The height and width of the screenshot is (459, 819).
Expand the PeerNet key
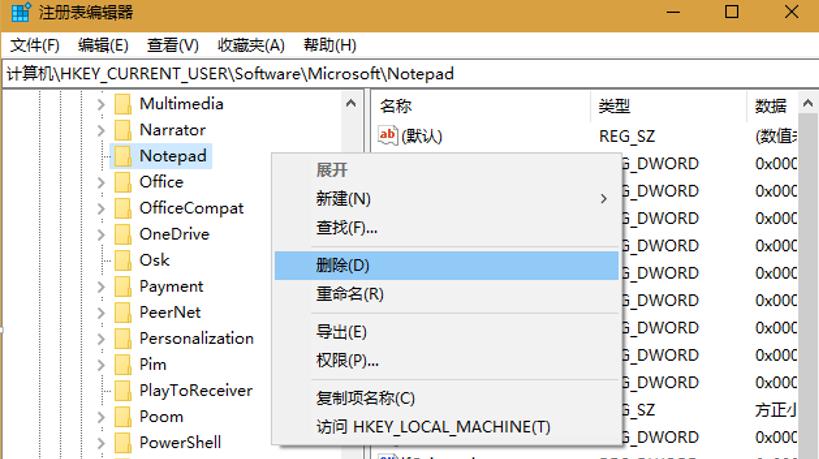pos(101,313)
